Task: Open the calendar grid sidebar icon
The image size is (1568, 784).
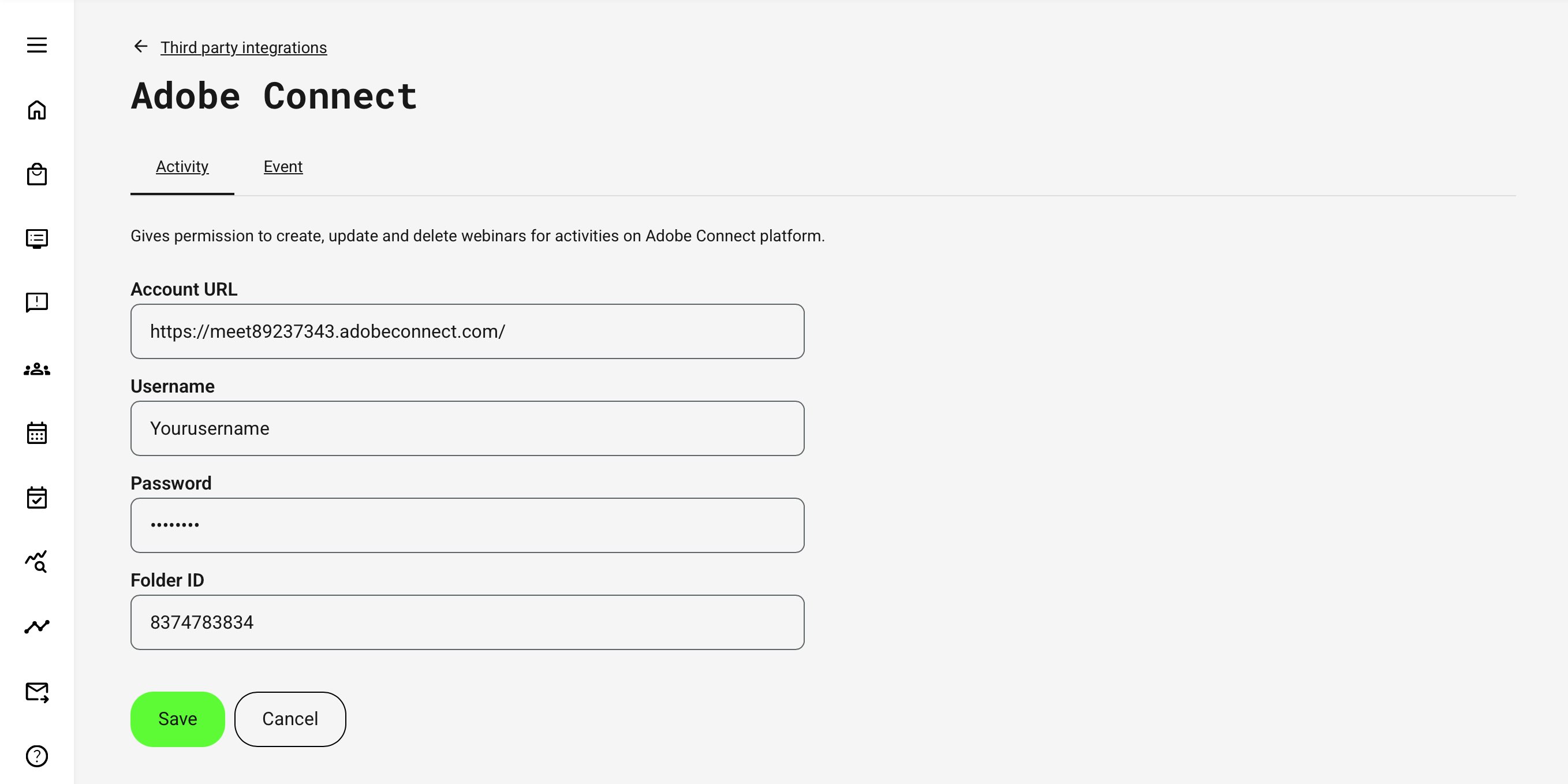Action: [36, 434]
